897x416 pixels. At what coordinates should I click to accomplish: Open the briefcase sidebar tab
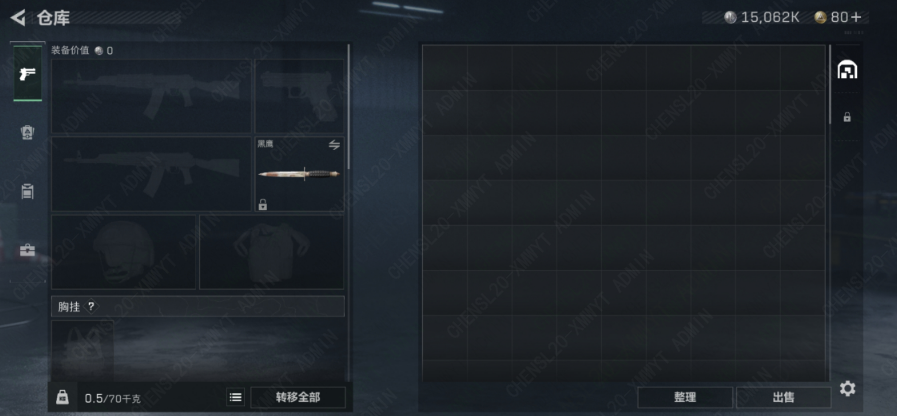point(27,250)
